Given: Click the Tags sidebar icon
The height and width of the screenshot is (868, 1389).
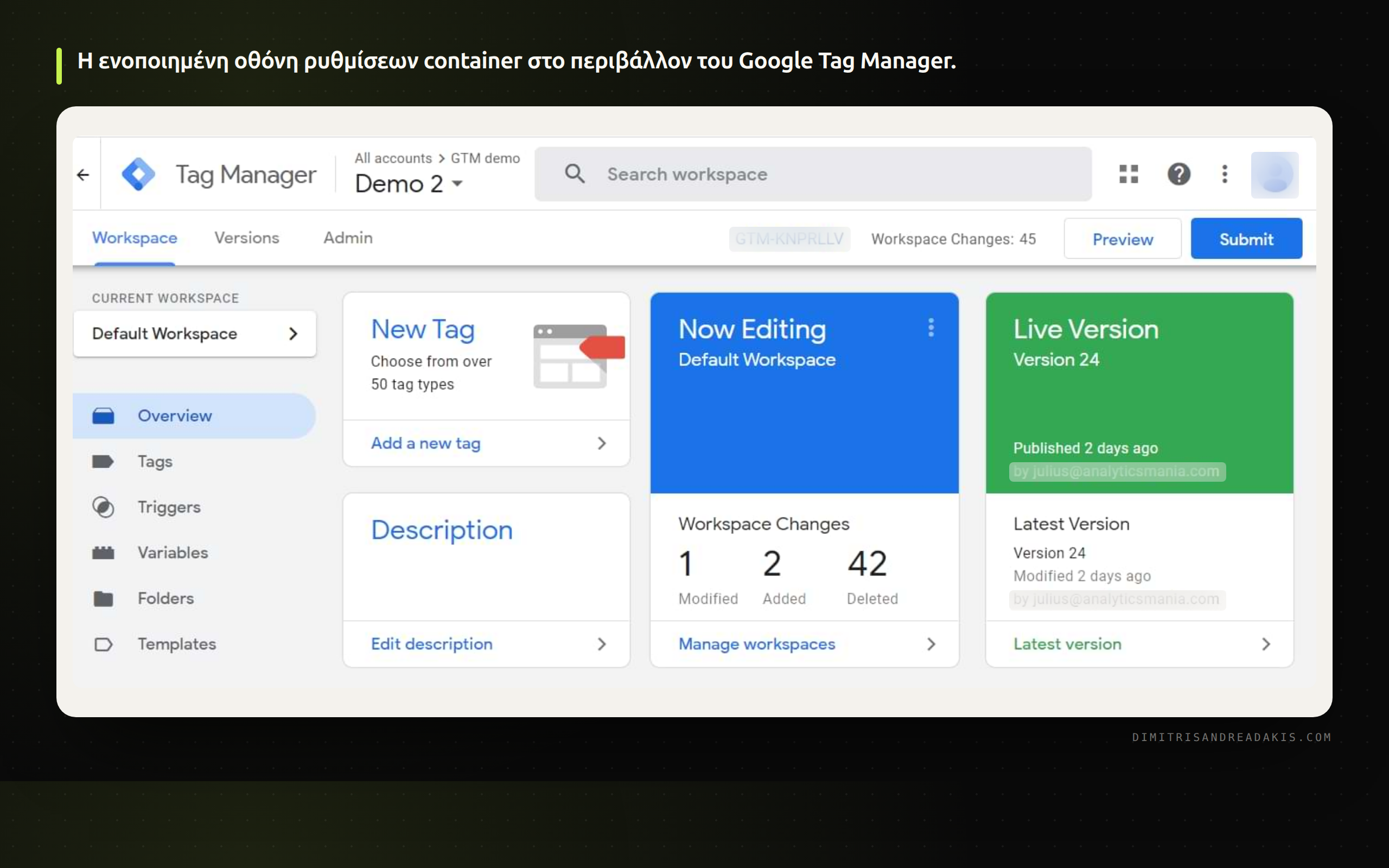Looking at the screenshot, I should [x=103, y=462].
